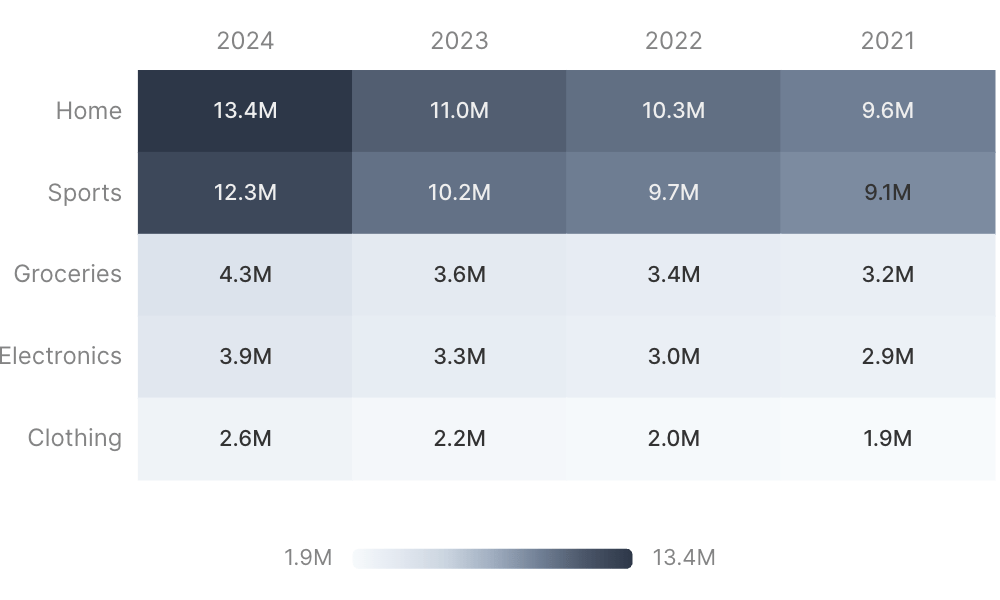Click the 13.4M Home 2024 cell
Image resolution: width=1000 pixels, height=600 pixels.
pos(245,111)
